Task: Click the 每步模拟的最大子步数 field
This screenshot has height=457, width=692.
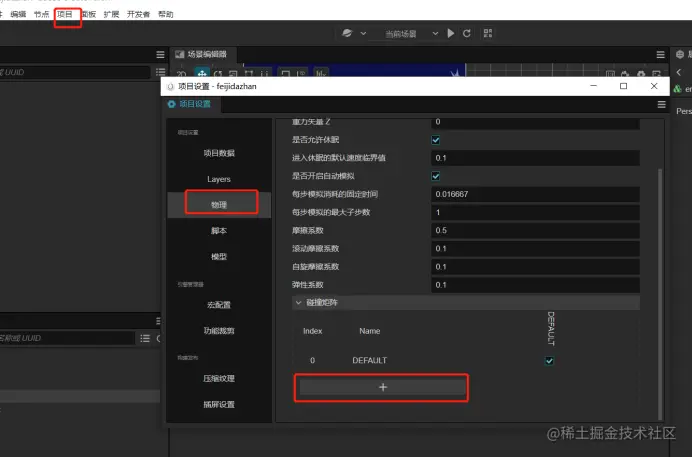Action: click(535, 212)
